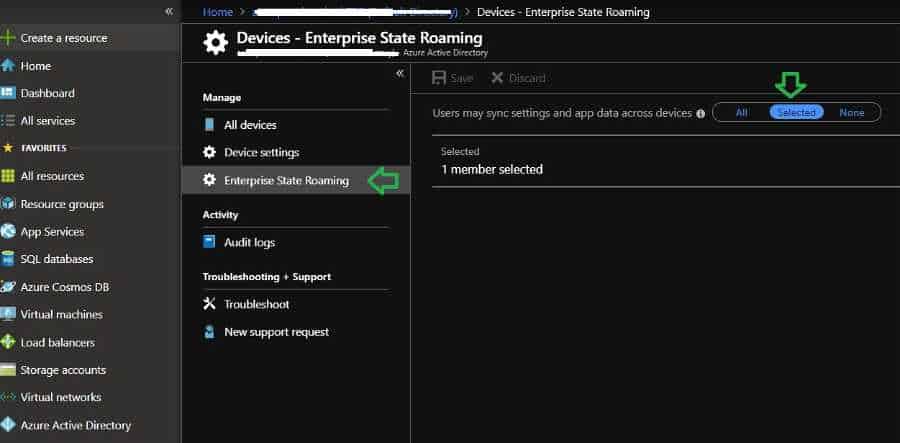
Task: Click the Save button label
Action: pos(461,78)
